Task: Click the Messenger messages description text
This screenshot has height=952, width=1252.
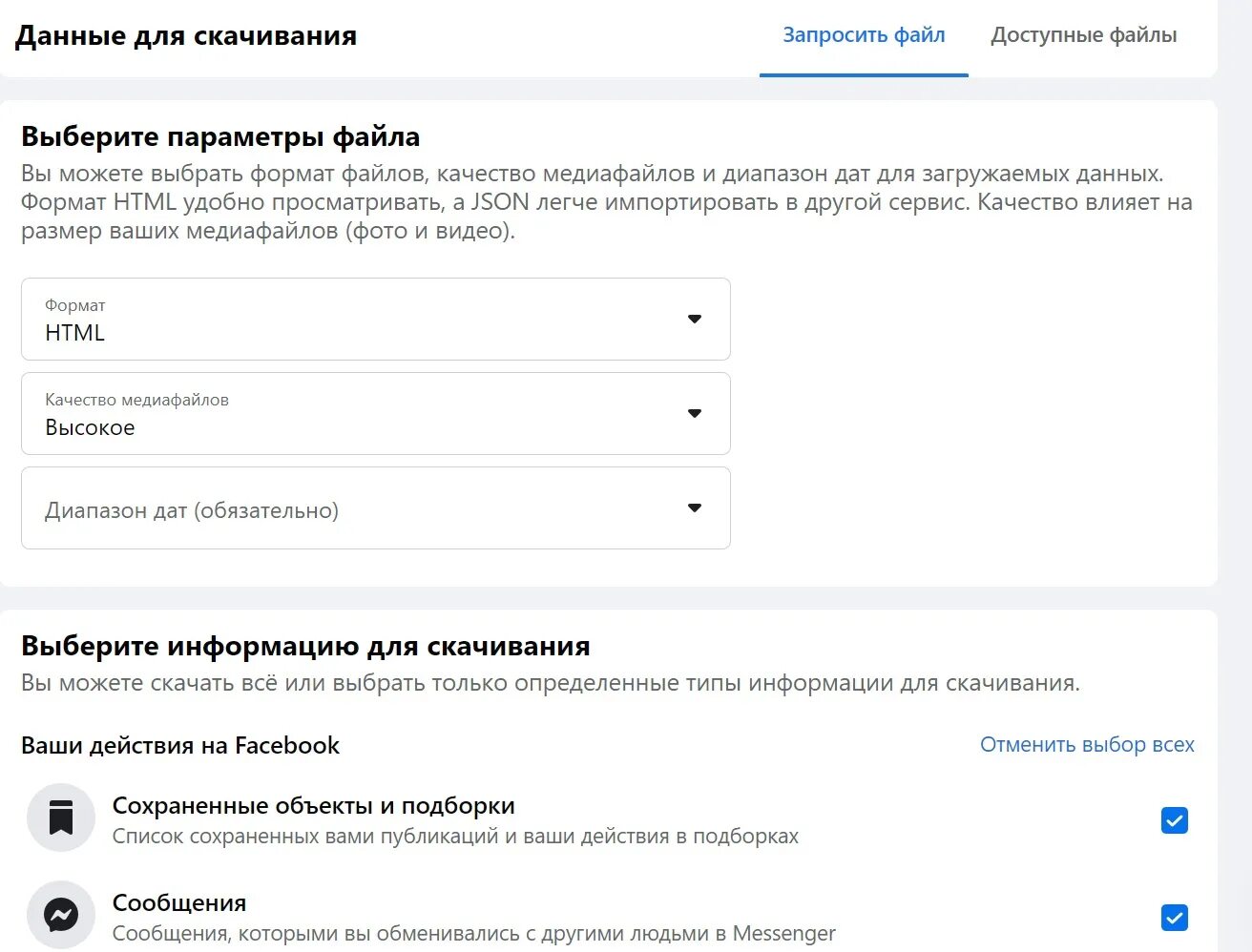Action: point(474,933)
